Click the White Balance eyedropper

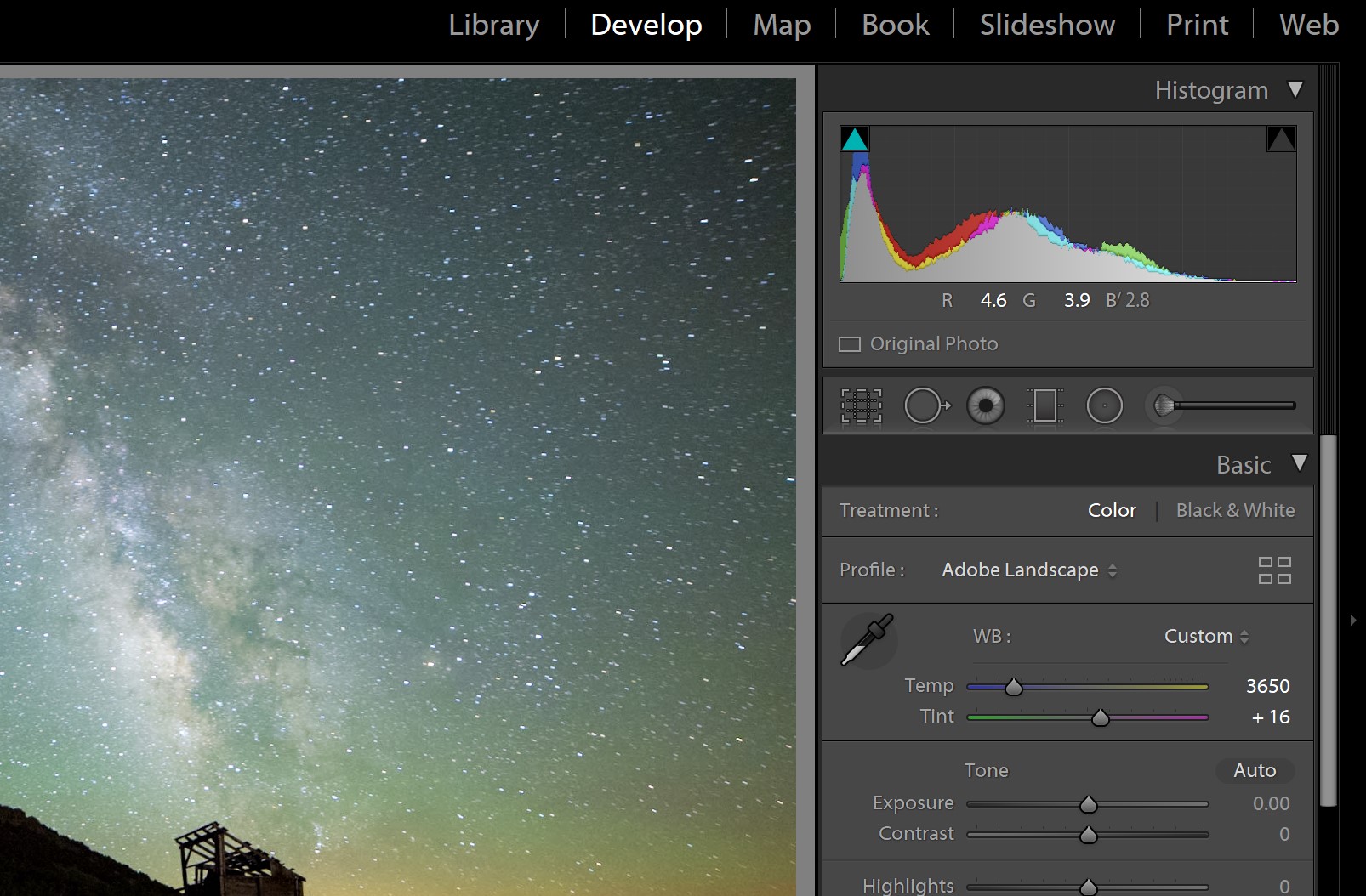coord(867,641)
